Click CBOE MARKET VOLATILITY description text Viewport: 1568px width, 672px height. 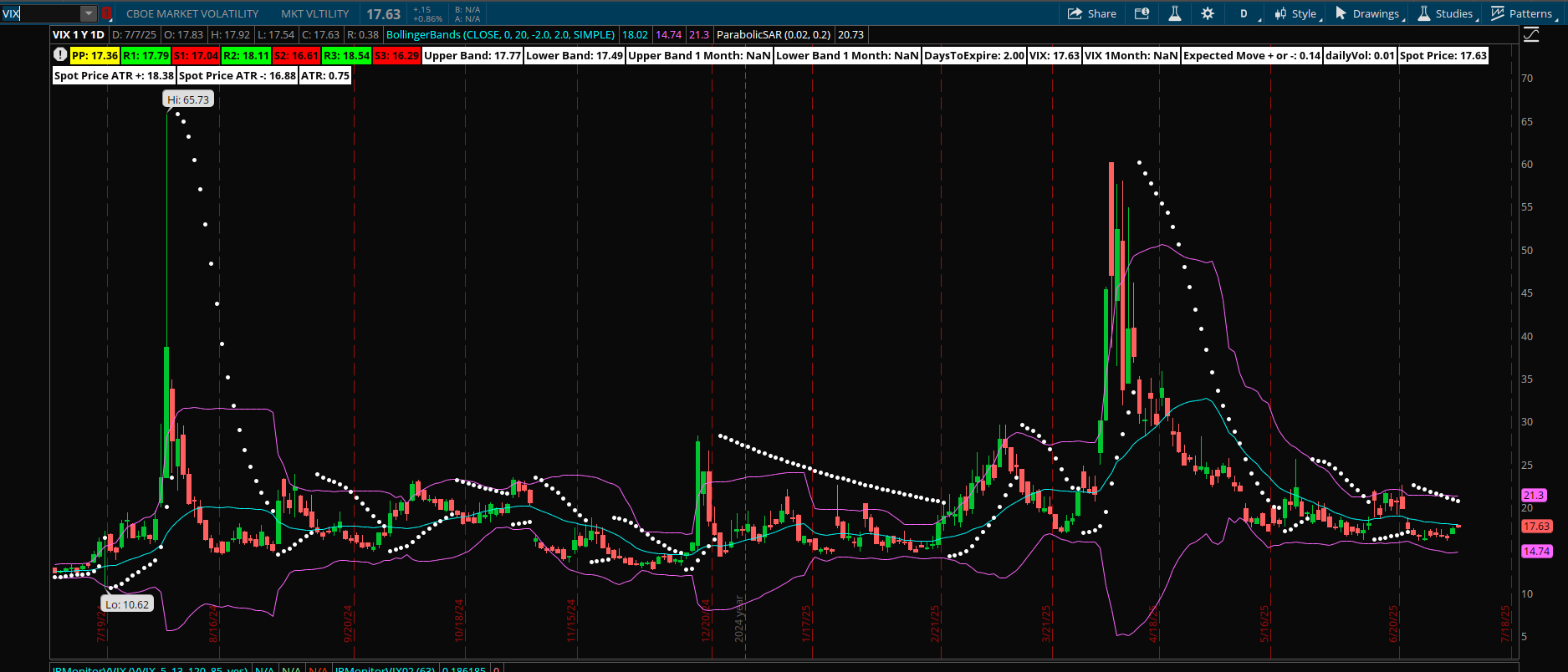pos(192,13)
